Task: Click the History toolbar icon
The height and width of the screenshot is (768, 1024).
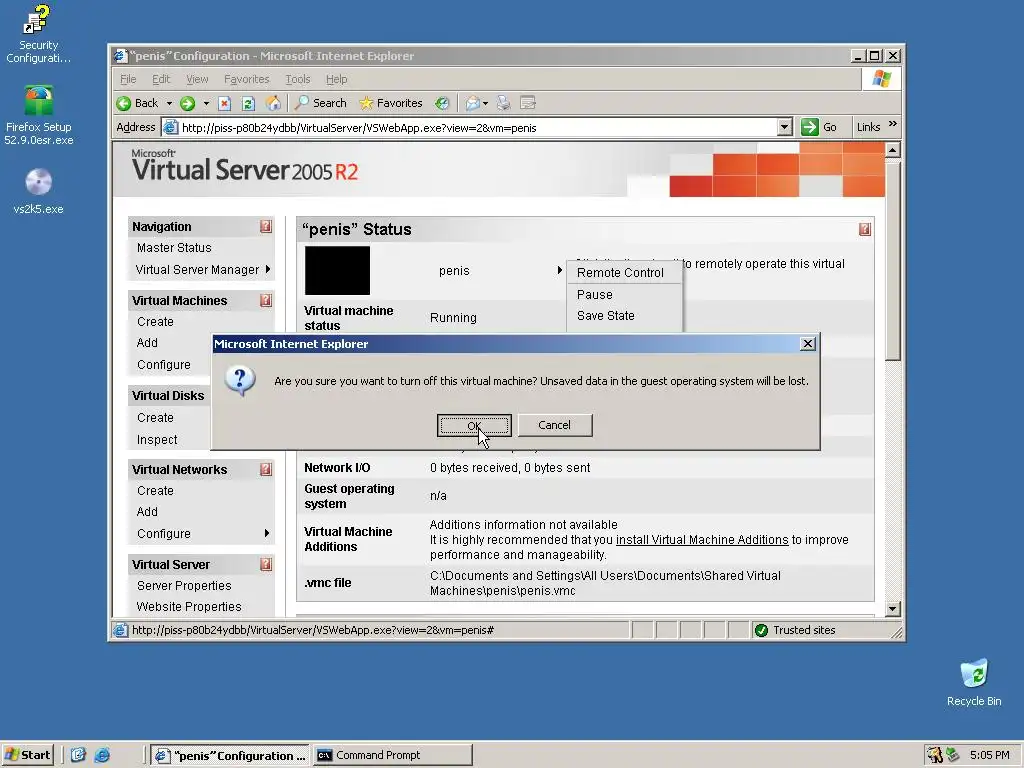Action: coord(442,103)
